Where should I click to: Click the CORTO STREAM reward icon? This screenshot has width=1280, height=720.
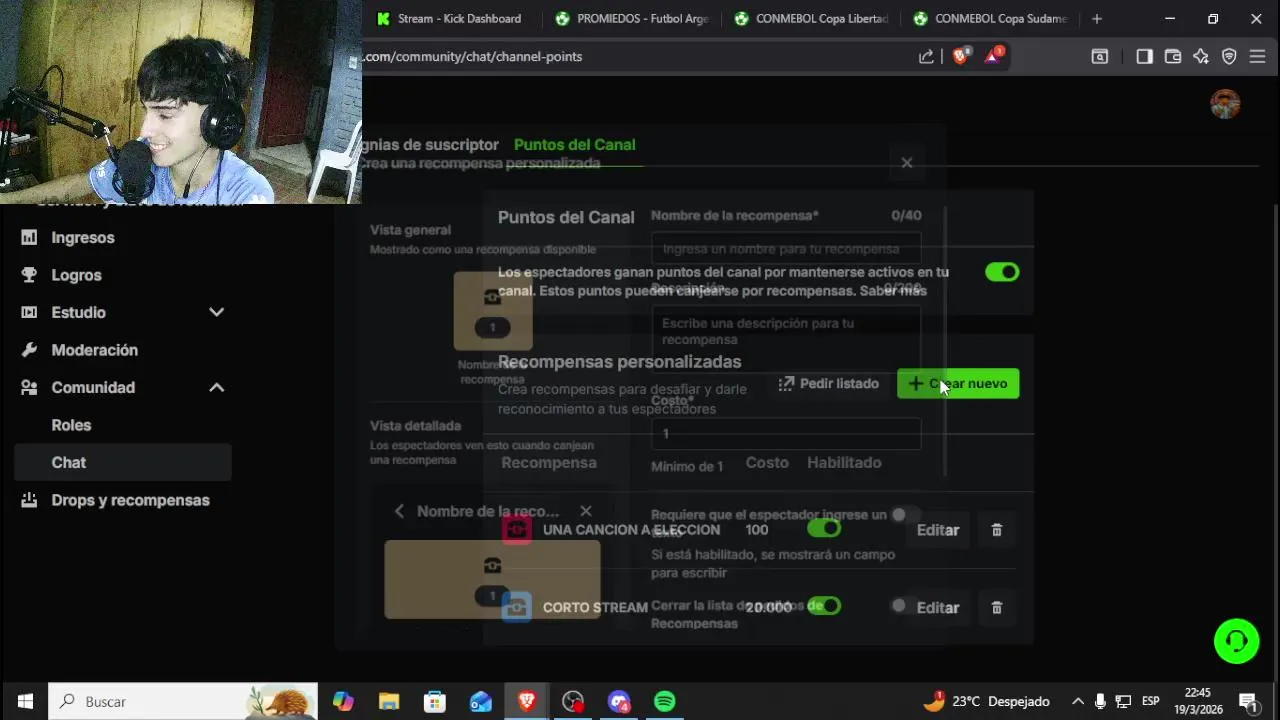pos(517,607)
